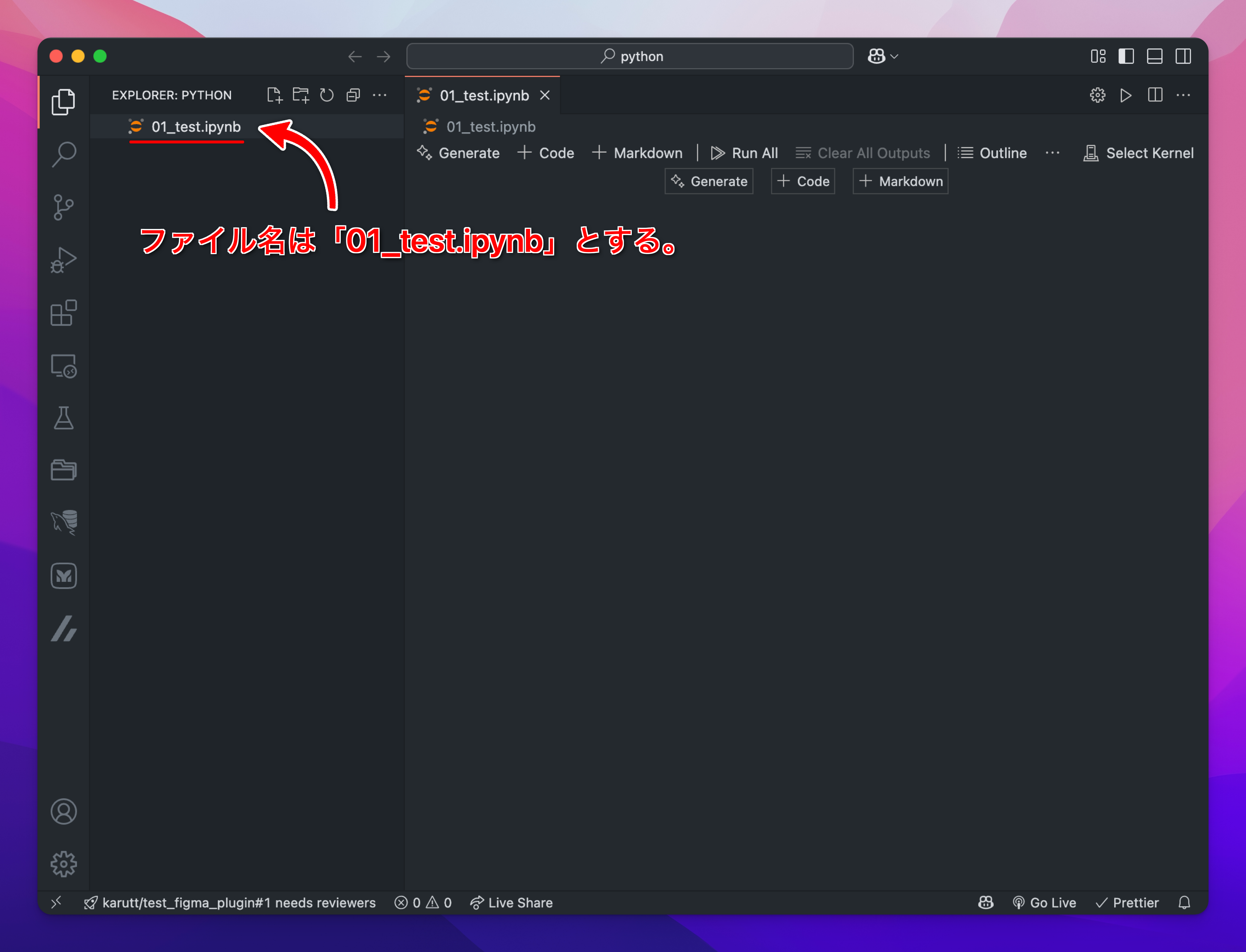Screen dimensions: 1246x952
Task: Open the Copilot chat dropdown arrow
Action: (894, 56)
